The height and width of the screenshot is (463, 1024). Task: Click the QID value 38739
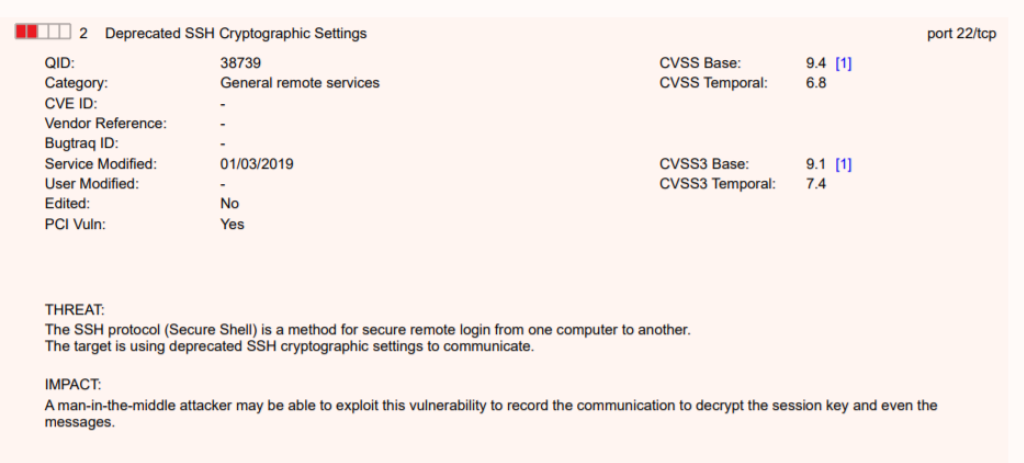pos(241,63)
